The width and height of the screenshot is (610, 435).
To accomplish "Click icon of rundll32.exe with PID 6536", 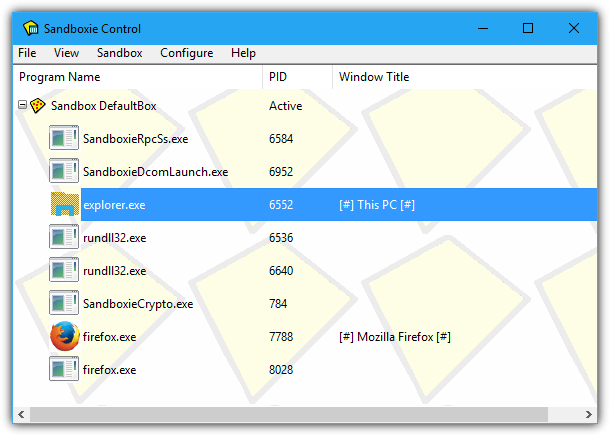I will pos(64,237).
